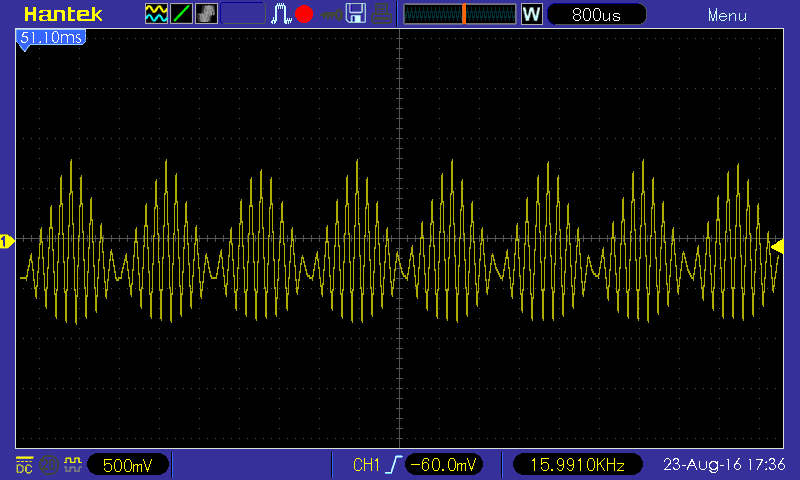Click the -60.0mV trigger level readout
Viewport: 800px width, 480px height.
[x=443, y=465]
